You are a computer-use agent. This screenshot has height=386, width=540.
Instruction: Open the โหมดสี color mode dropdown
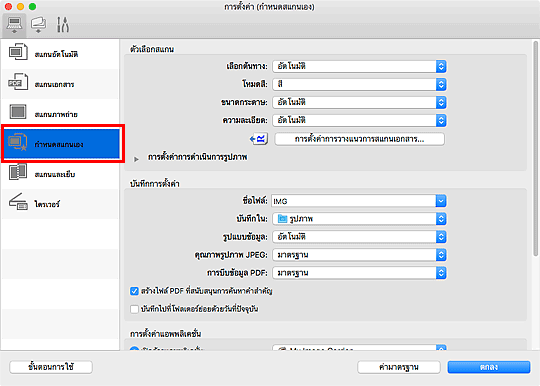(359, 84)
